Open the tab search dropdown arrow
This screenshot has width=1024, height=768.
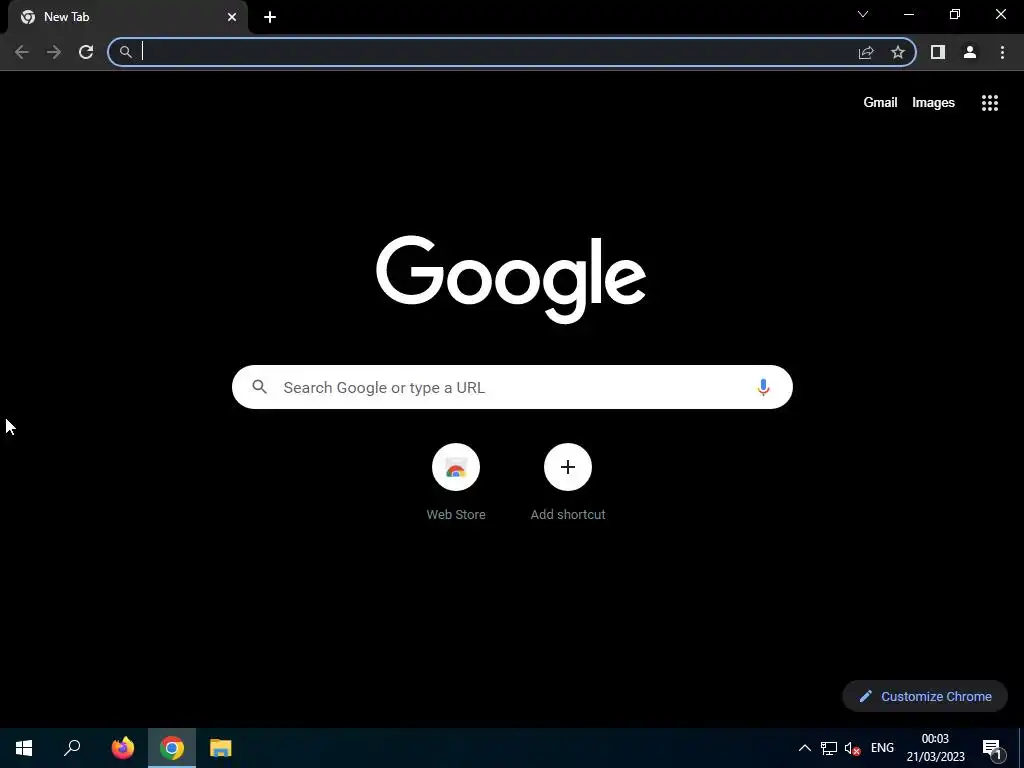pyautogui.click(x=863, y=14)
